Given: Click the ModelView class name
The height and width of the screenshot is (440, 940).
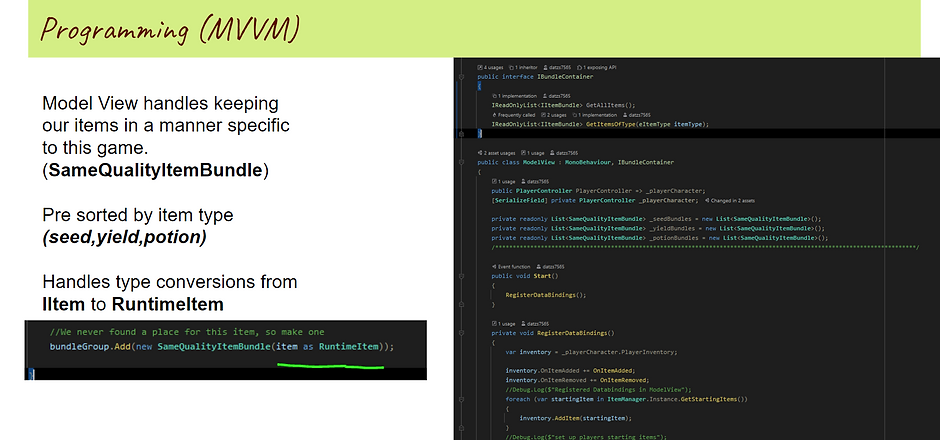Looking at the screenshot, I should [x=539, y=162].
